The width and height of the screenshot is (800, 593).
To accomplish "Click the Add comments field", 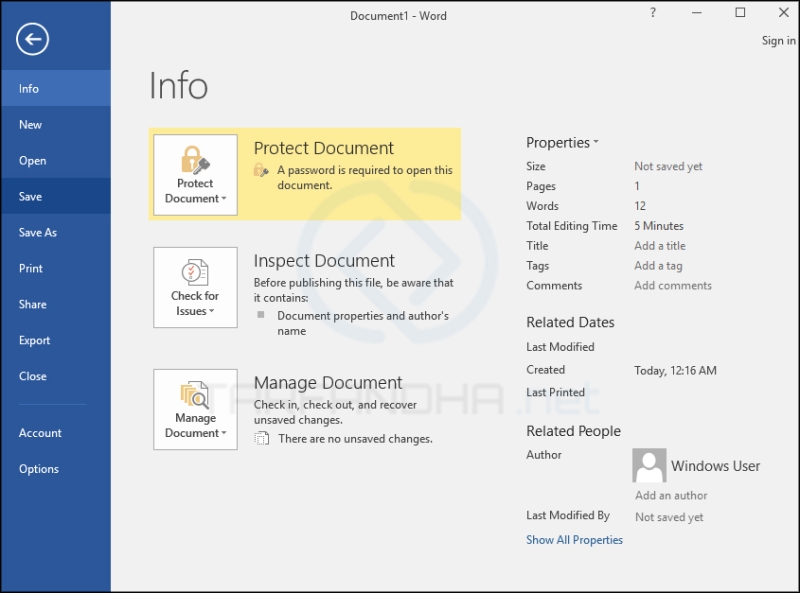I will (672, 285).
